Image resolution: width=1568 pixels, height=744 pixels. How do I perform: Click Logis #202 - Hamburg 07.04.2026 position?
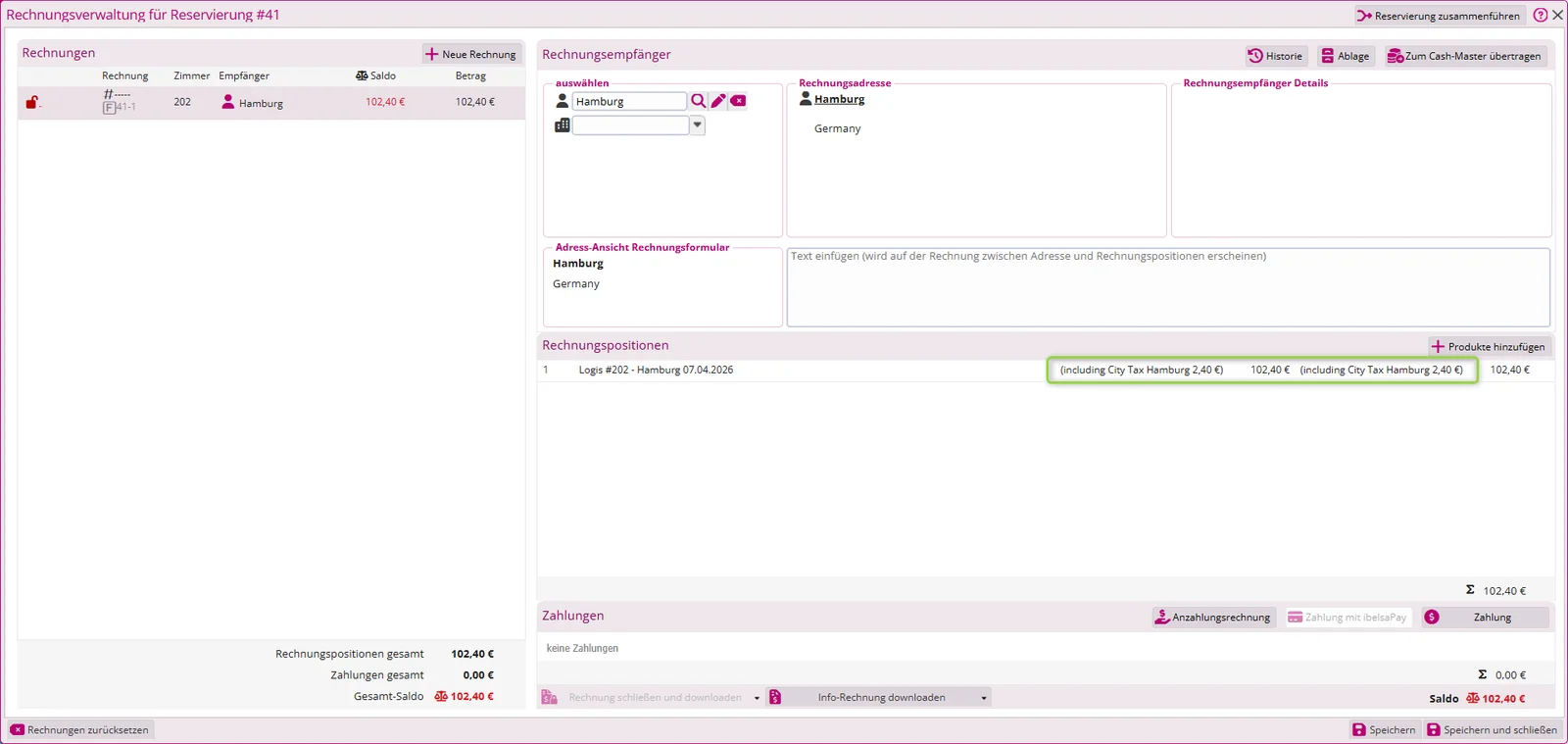(656, 370)
